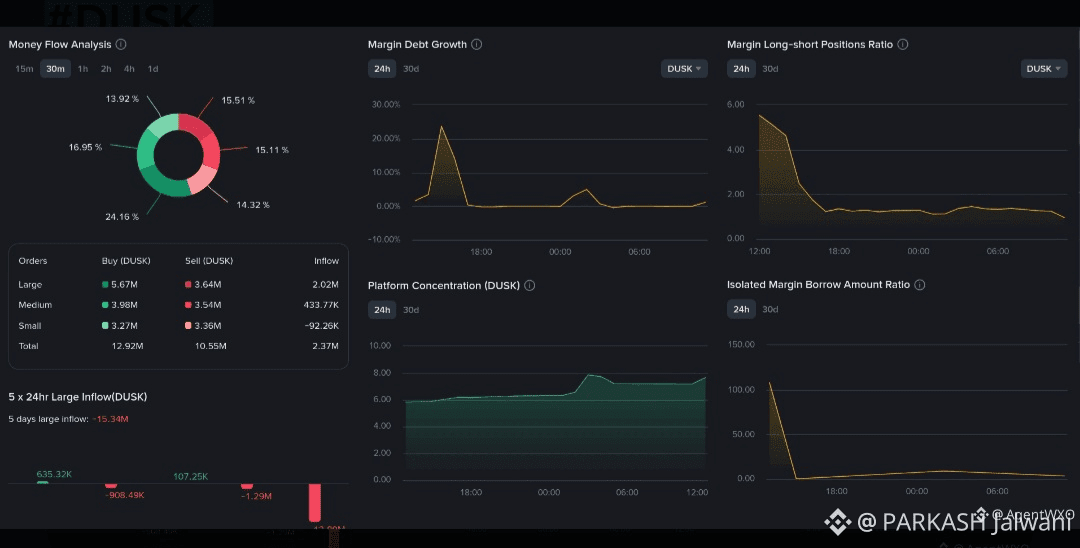Expand DUSK selector for Long-short Positions Ratio

tap(1043, 69)
